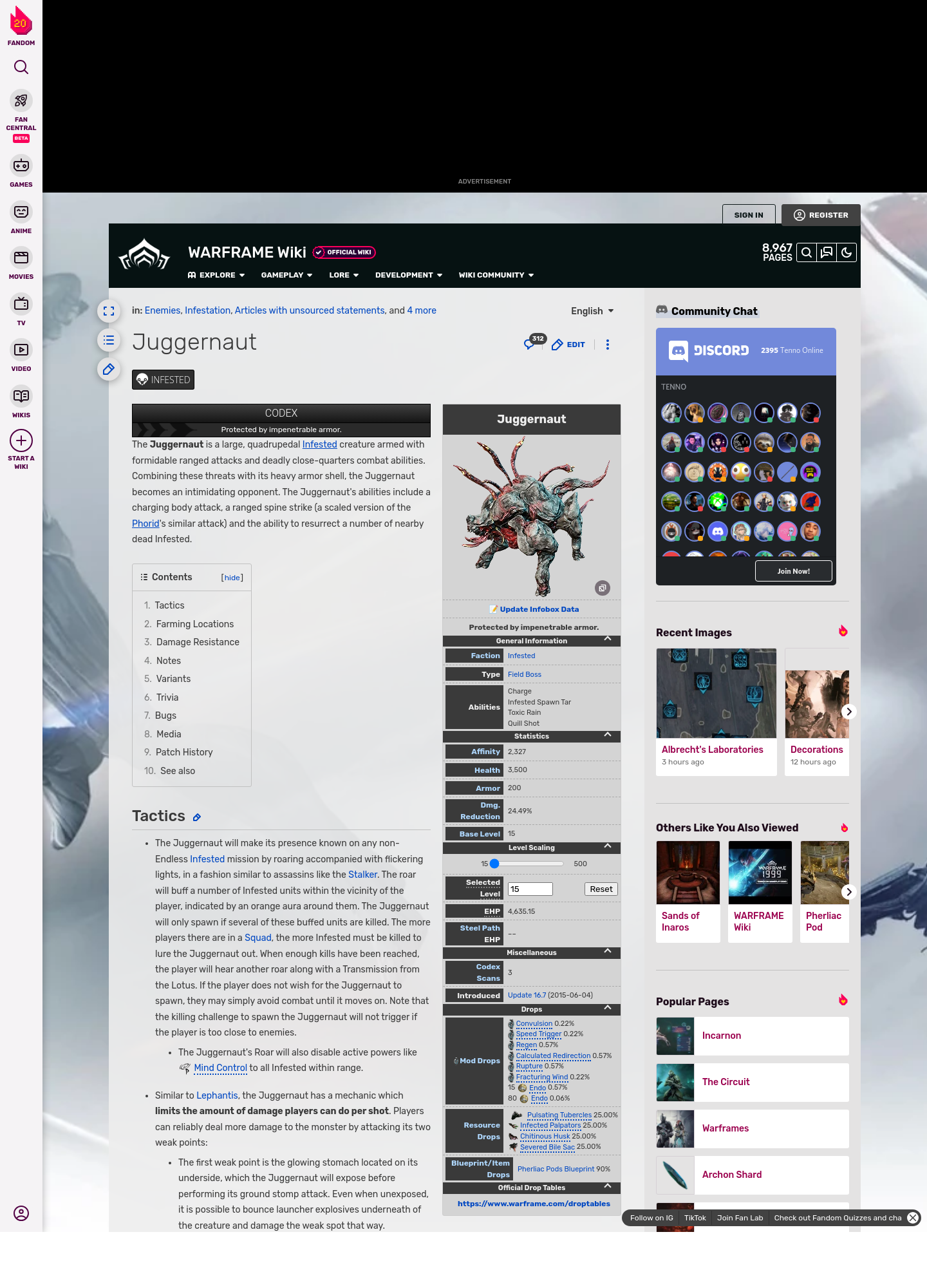Close the Fandom social notification bar
Screen dimensions: 927x1288
pos(913,1218)
